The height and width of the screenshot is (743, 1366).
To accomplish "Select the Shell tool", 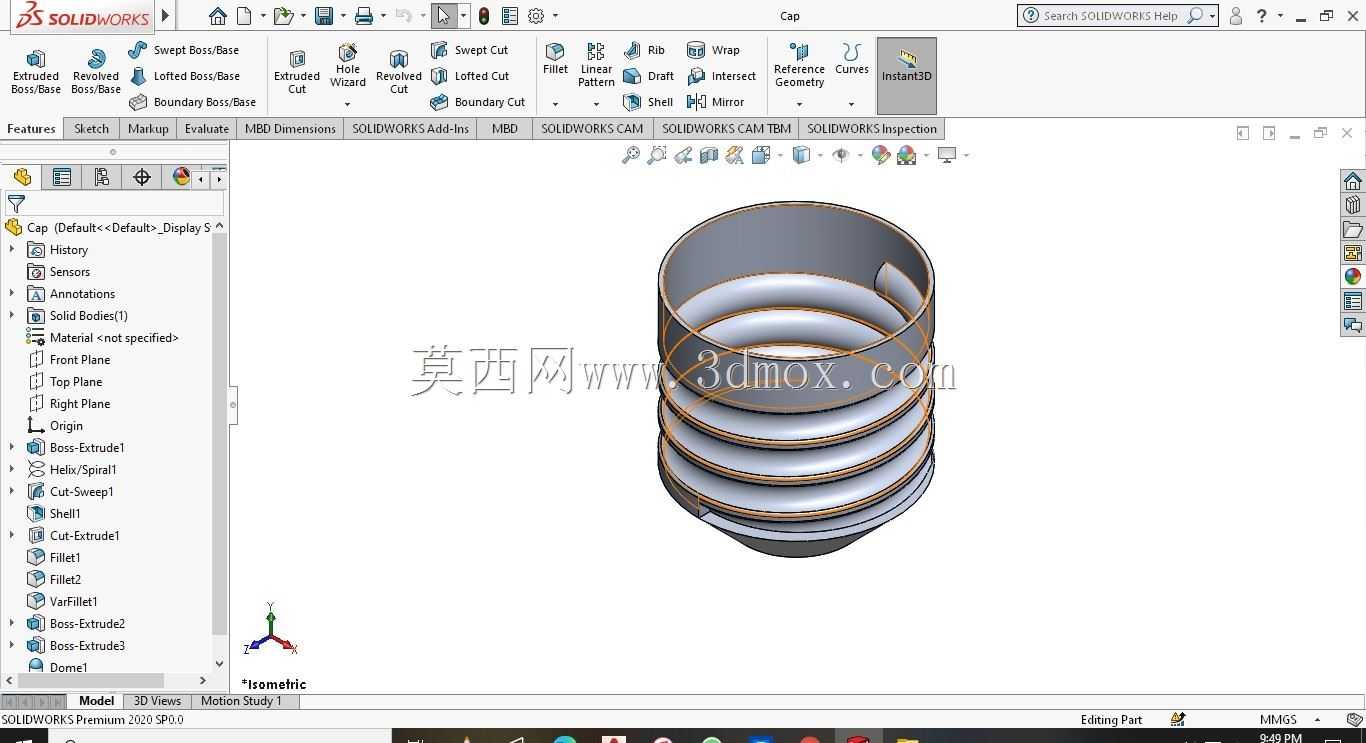I will [x=648, y=102].
